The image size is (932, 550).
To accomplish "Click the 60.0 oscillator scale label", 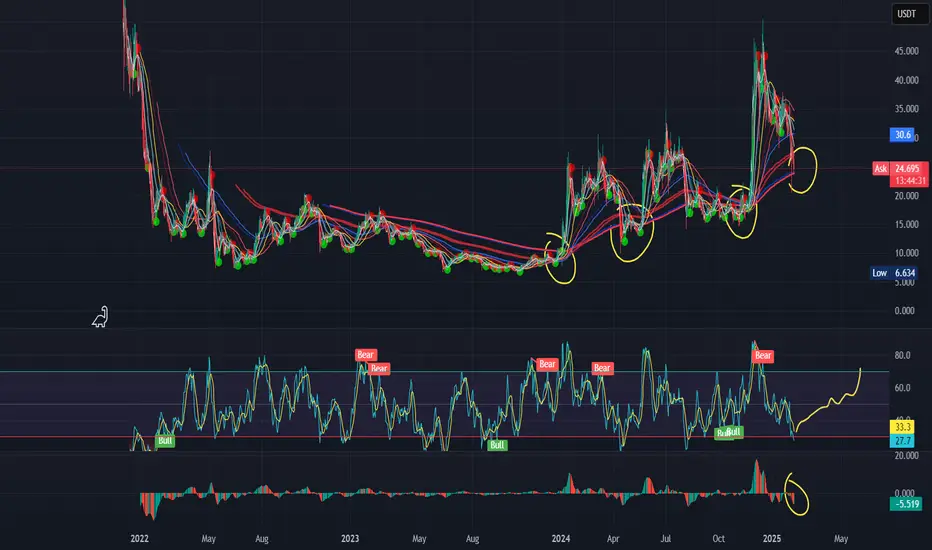I will click(x=902, y=388).
